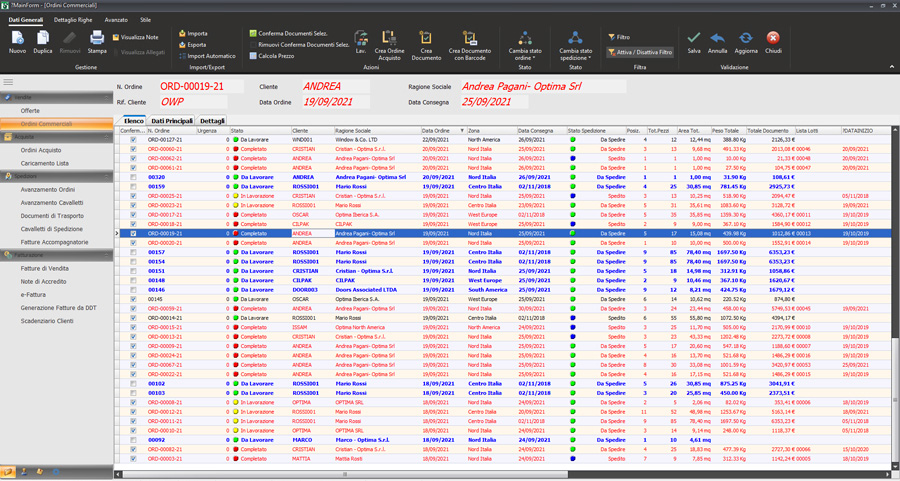900x481 pixels.
Task: Click the Data Consegna field 25/09/2021
Action: (x=494, y=102)
